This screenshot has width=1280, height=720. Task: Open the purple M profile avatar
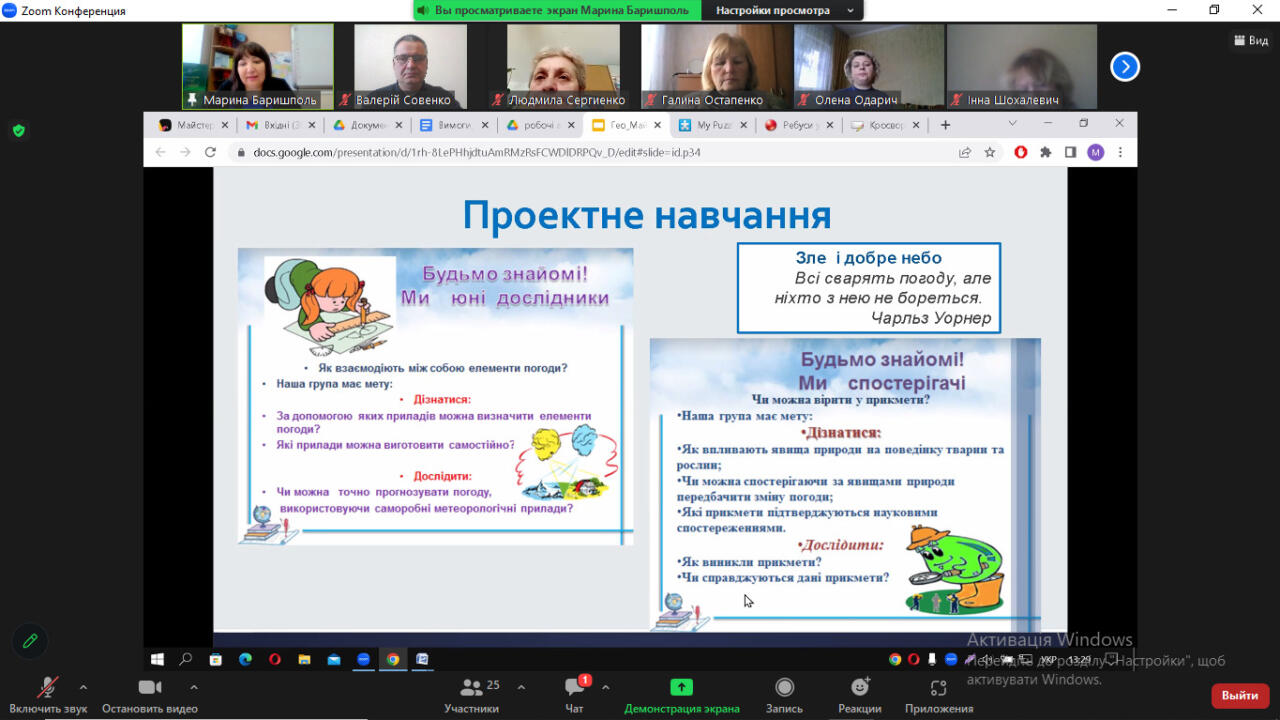pos(1096,152)
